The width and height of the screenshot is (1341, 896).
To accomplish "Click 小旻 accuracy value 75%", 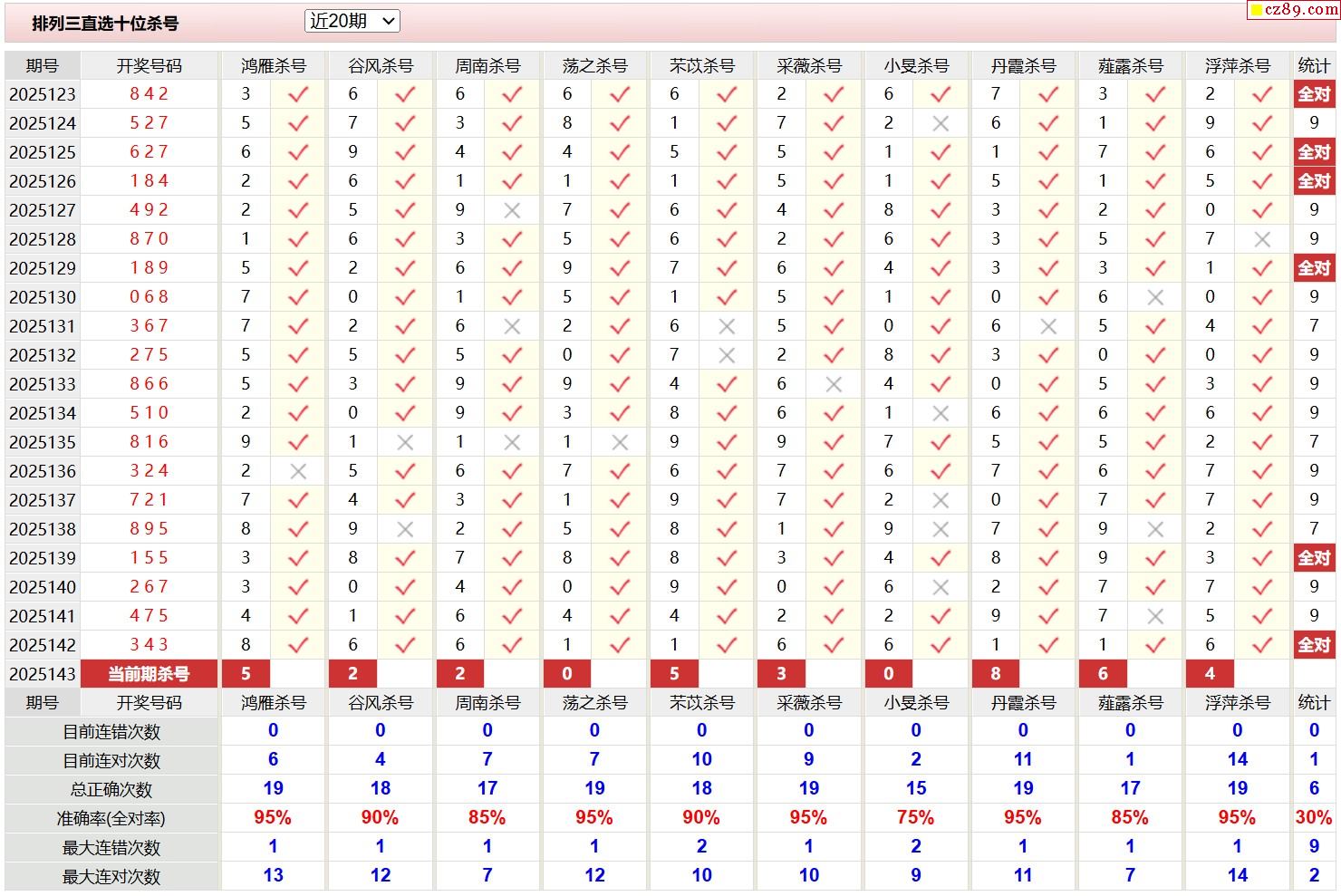I will 916,818.
